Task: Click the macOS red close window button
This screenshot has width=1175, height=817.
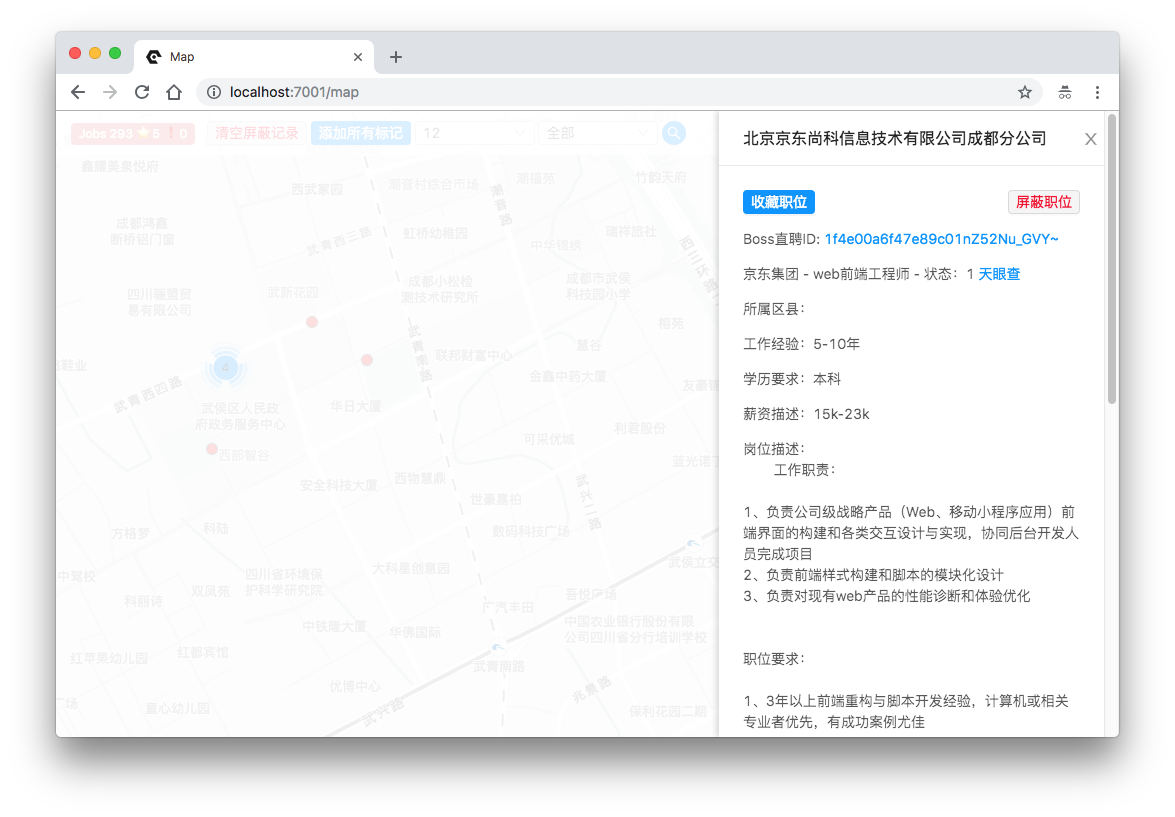Action: (75, 53)
